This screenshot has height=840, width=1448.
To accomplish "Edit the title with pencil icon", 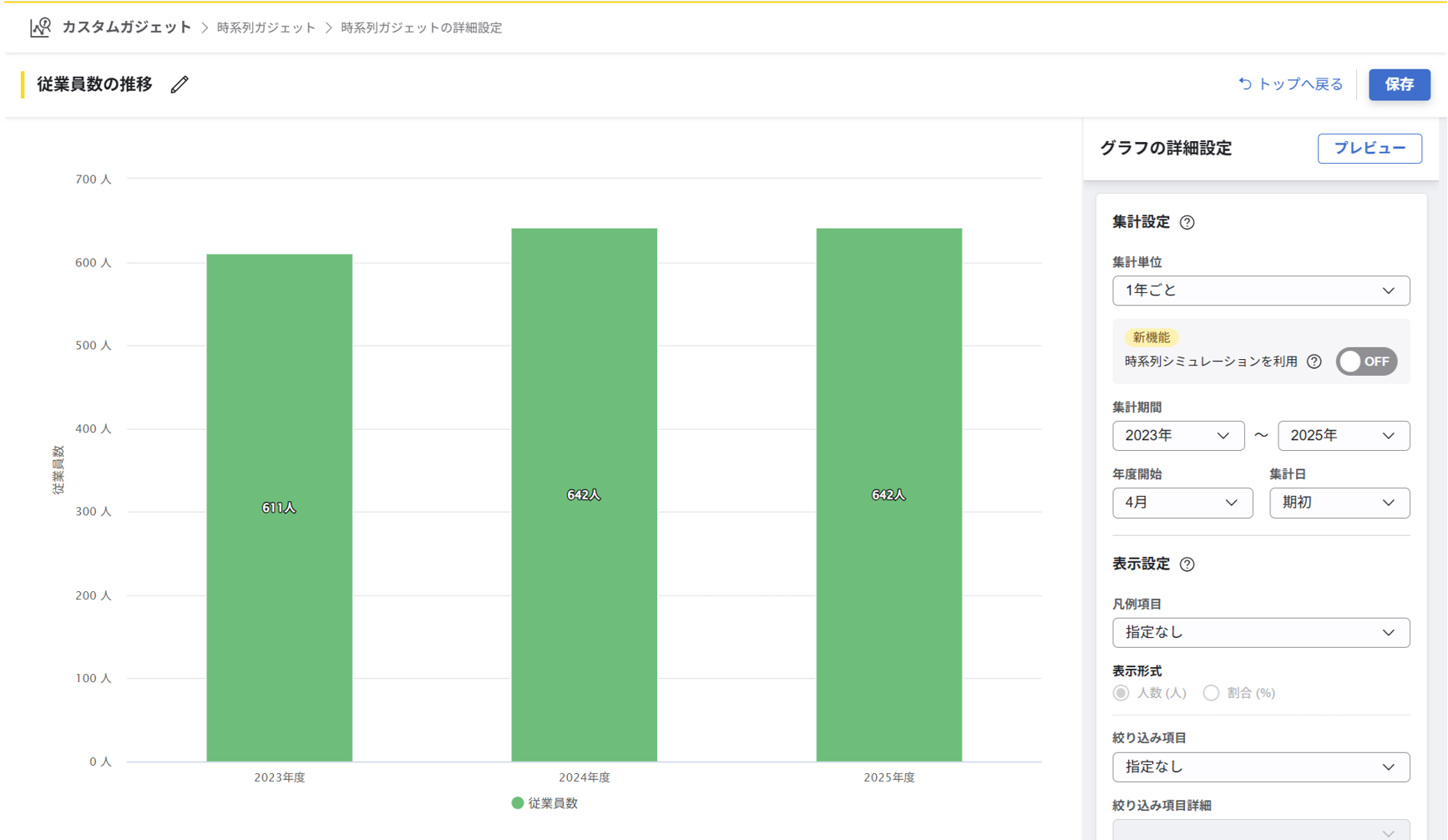I will pos(180,84).
